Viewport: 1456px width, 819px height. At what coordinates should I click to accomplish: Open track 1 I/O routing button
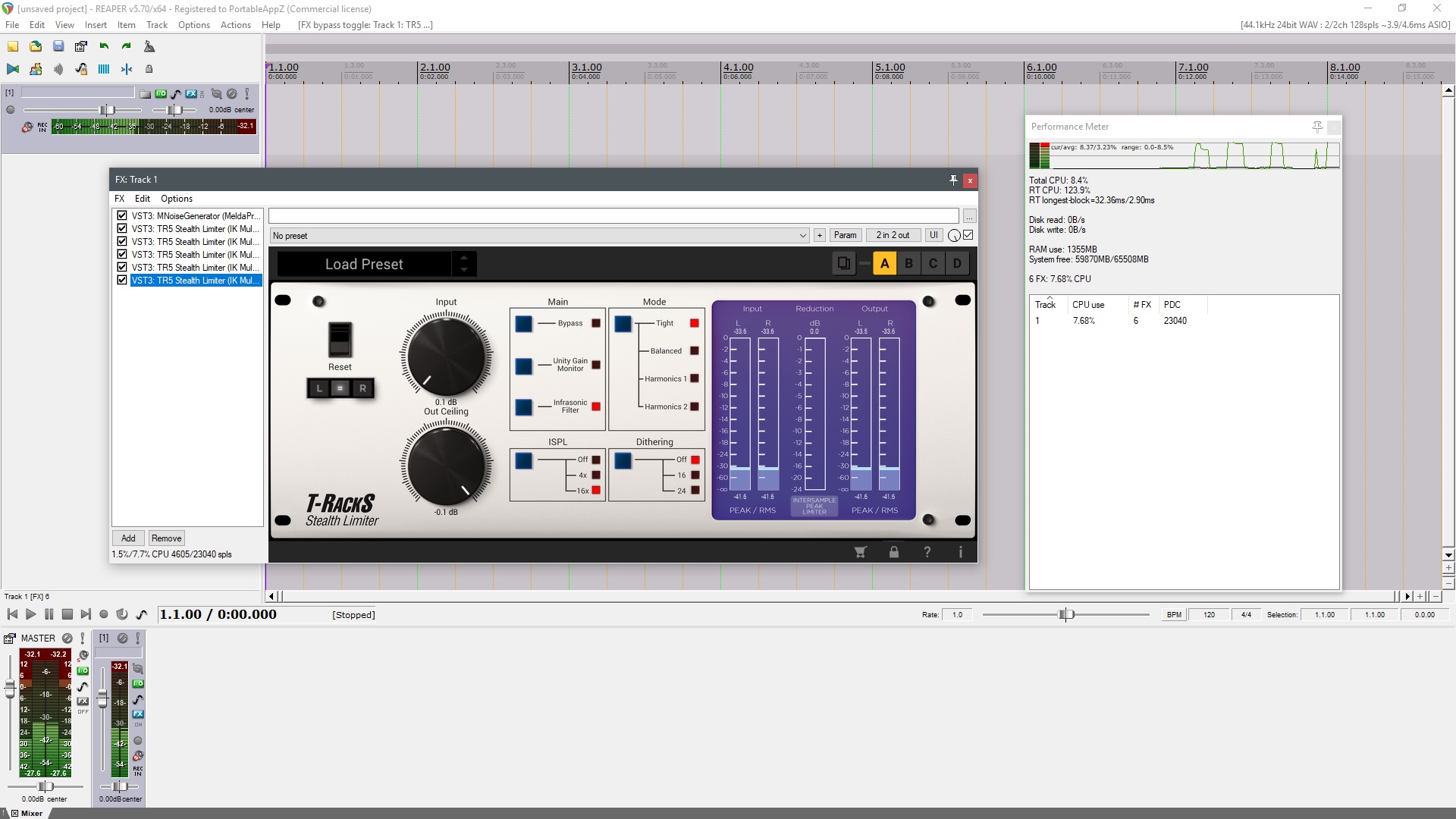click(x=161, y=94)
